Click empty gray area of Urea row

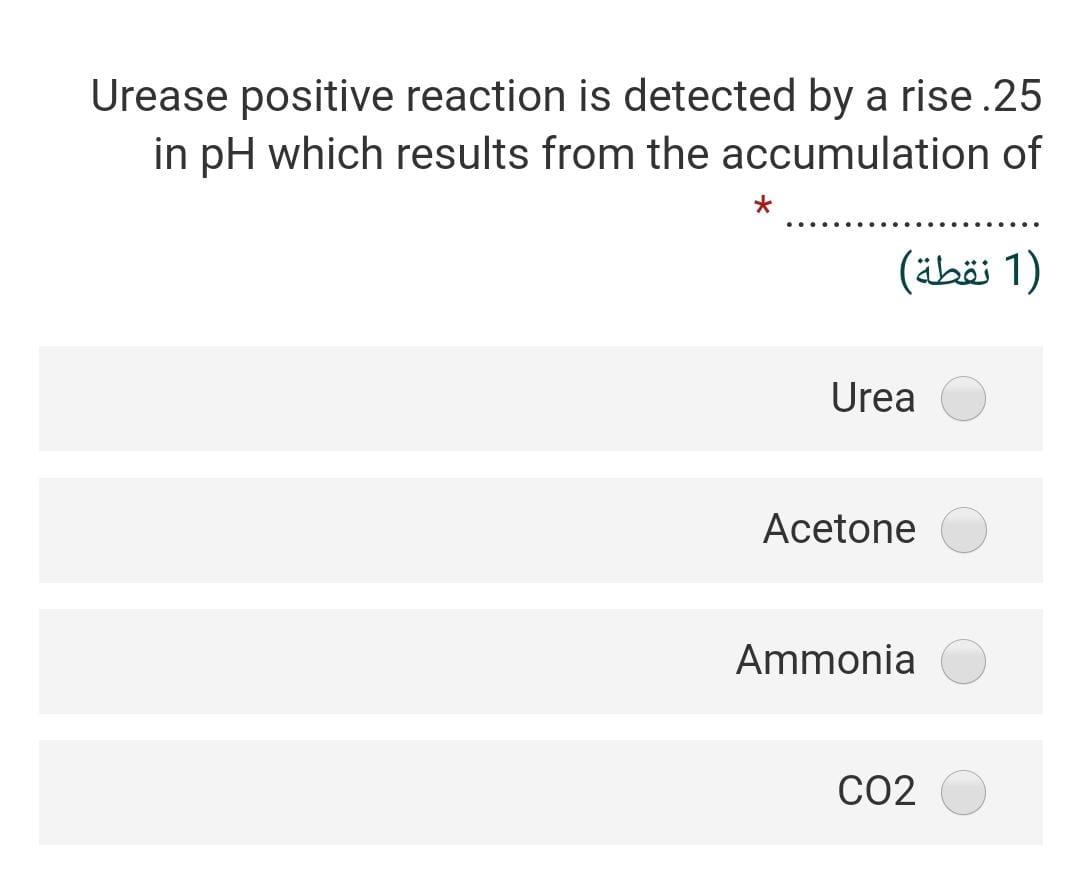(400, 398)
